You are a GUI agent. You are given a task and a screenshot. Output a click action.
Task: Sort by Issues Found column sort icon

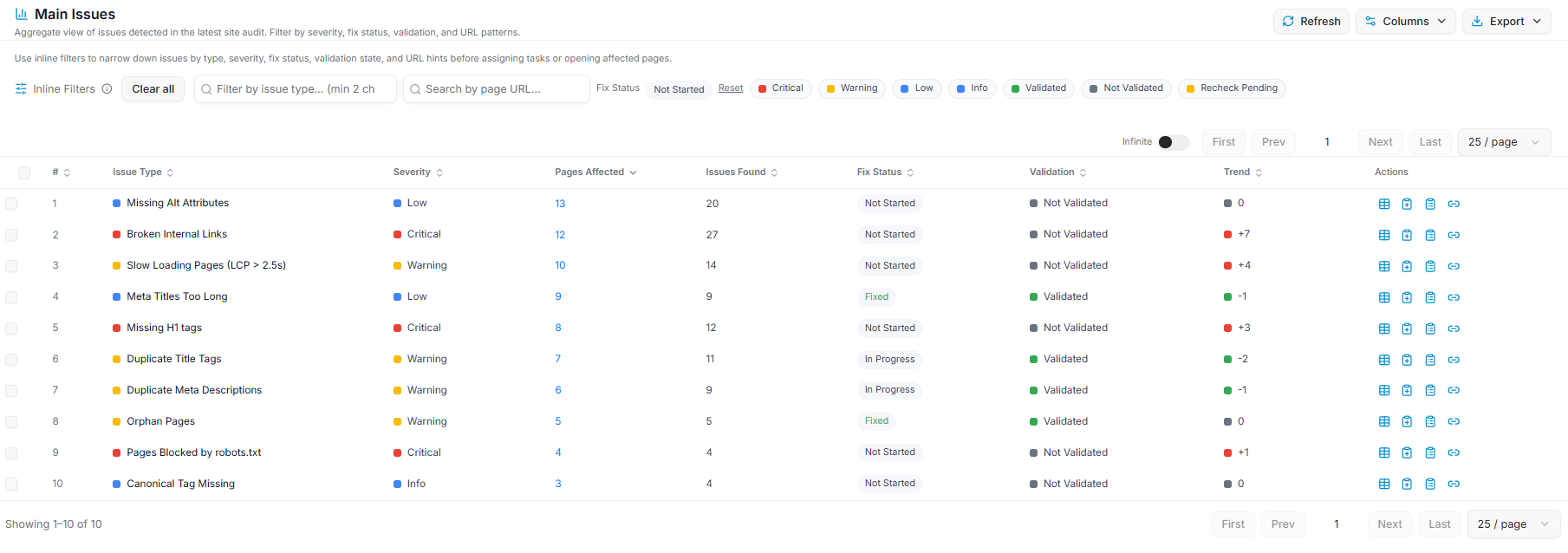(774, 172)
